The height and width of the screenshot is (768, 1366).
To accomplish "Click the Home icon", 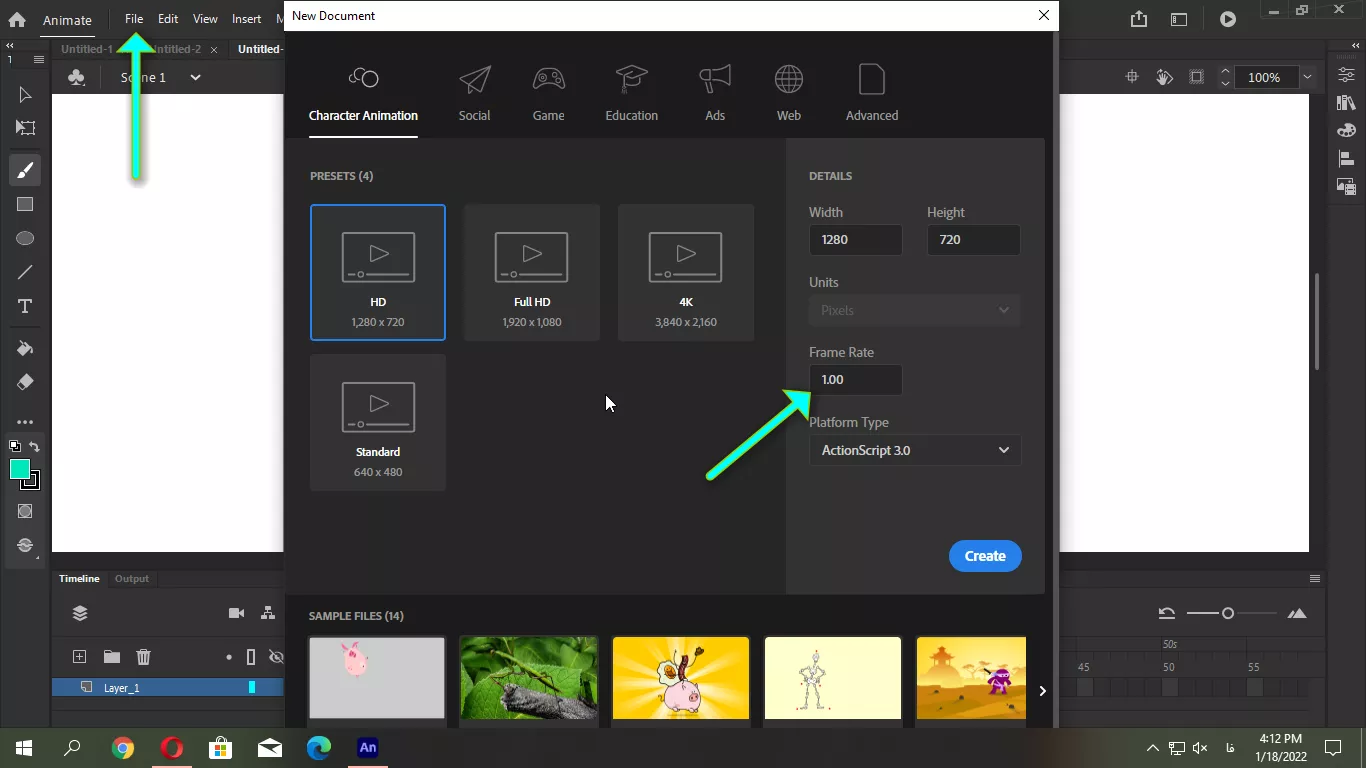I will 17,19.
